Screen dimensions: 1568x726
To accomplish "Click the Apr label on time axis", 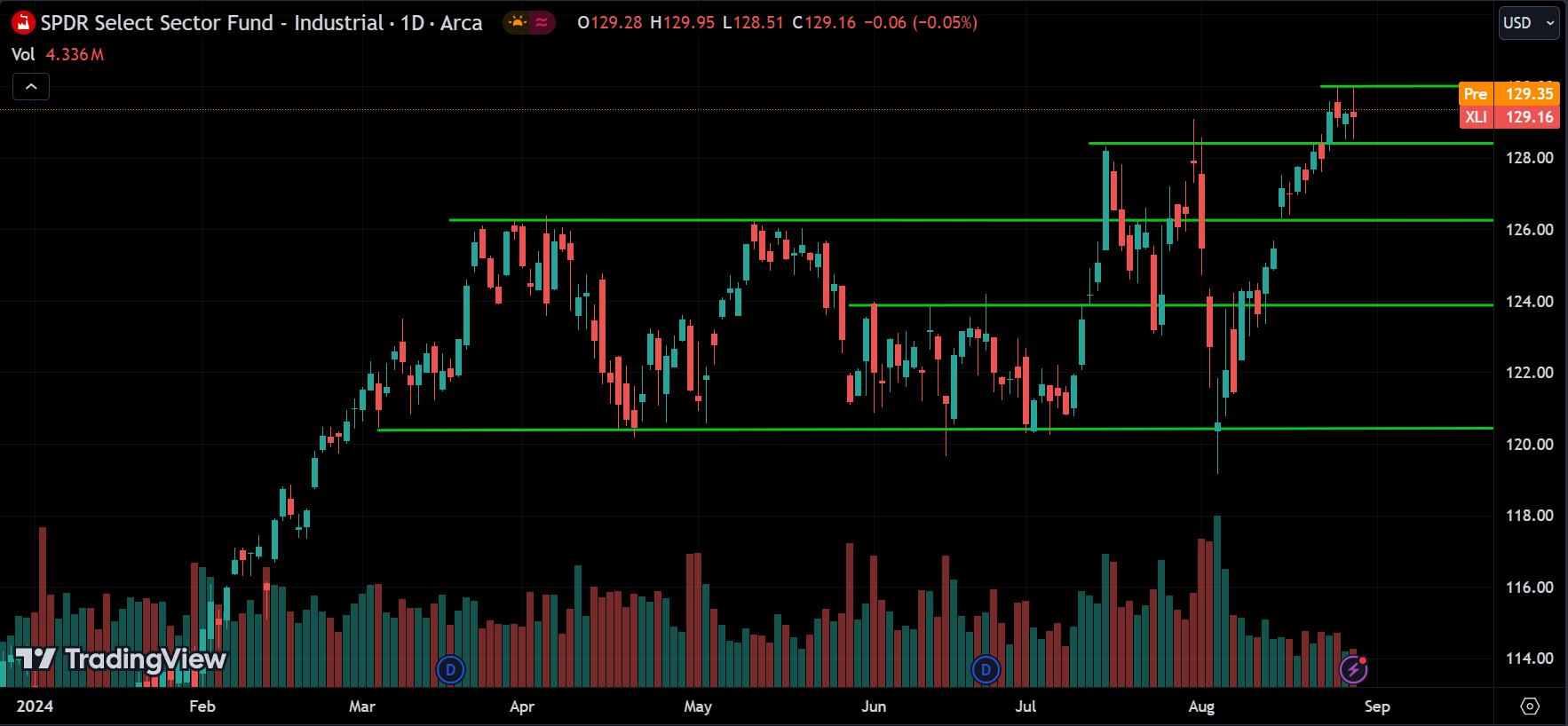I will (x=522, y=706).
